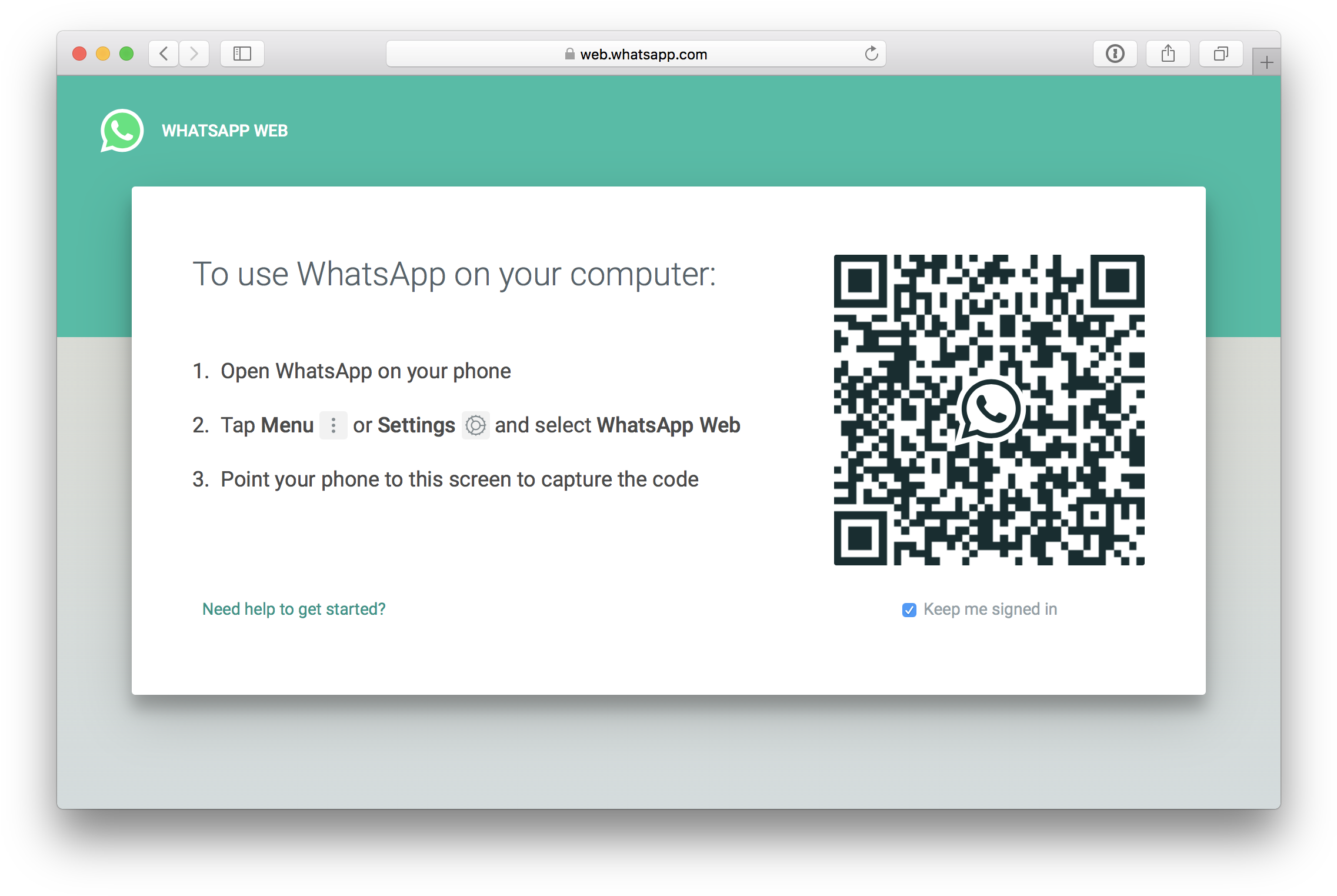Show all tabs overview button
Image resolution: width=1337 pixels, height=896 pixels.
click(1221, 54)
